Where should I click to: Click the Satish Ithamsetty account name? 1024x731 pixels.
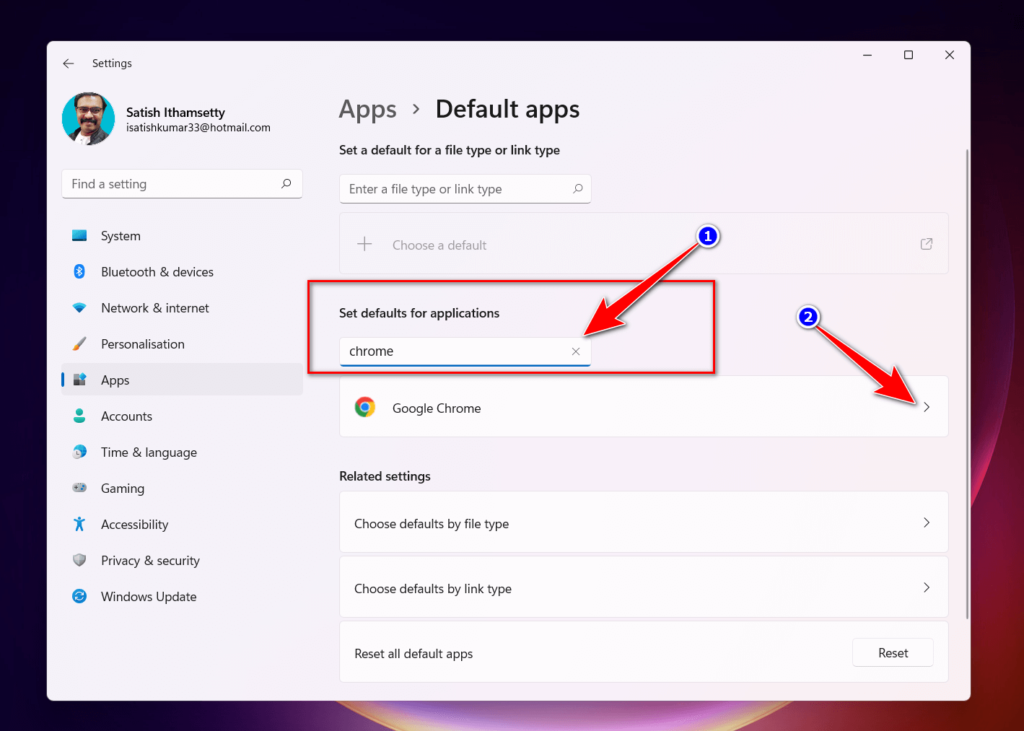tap(175, 112)
